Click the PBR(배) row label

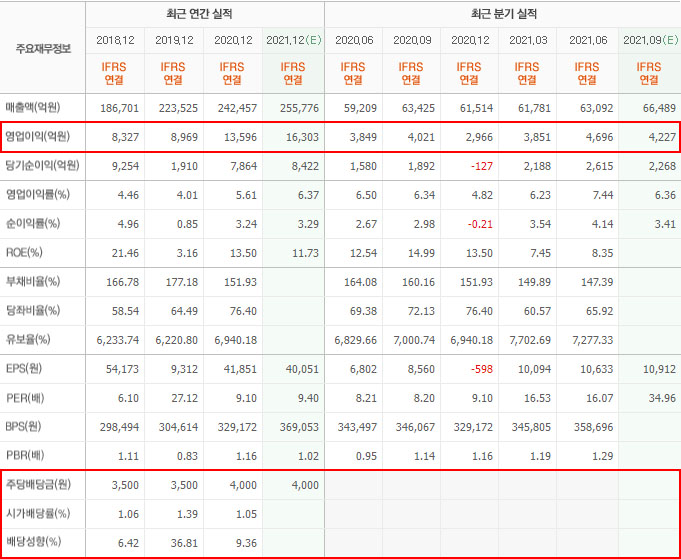click(x=25, y=456)
